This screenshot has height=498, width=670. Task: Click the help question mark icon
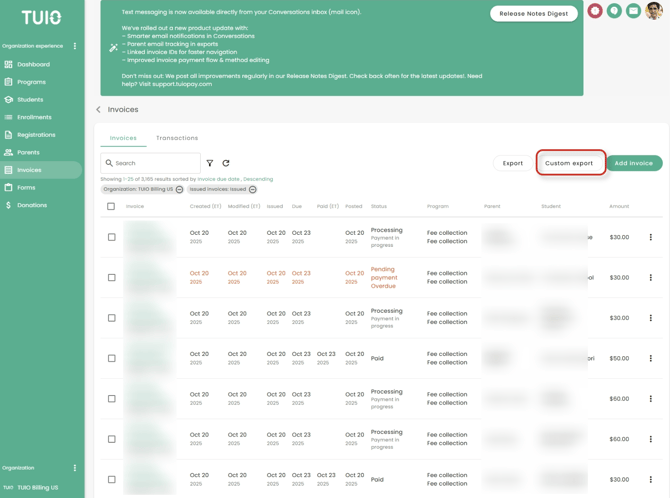pyautogui.click(x=614, y=11)
